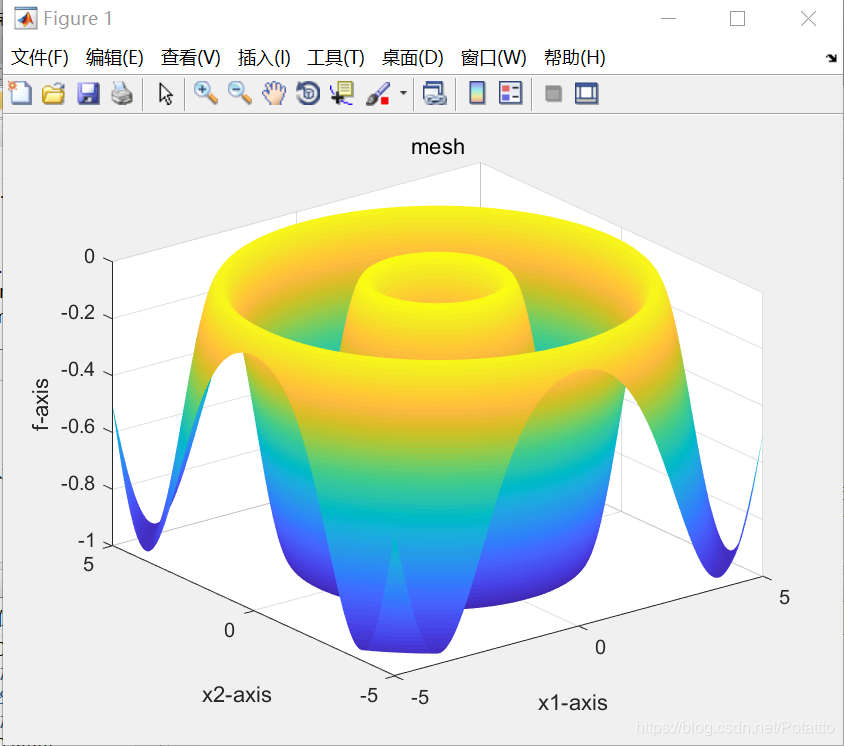The image size is (844, 746).
Task: Click the 'x1-axis' label
Action: 573,703
